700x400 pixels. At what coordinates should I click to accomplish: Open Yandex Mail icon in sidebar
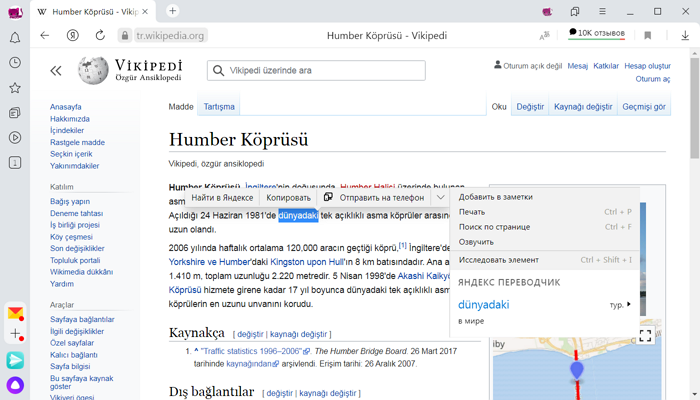(x=15, y=313)
